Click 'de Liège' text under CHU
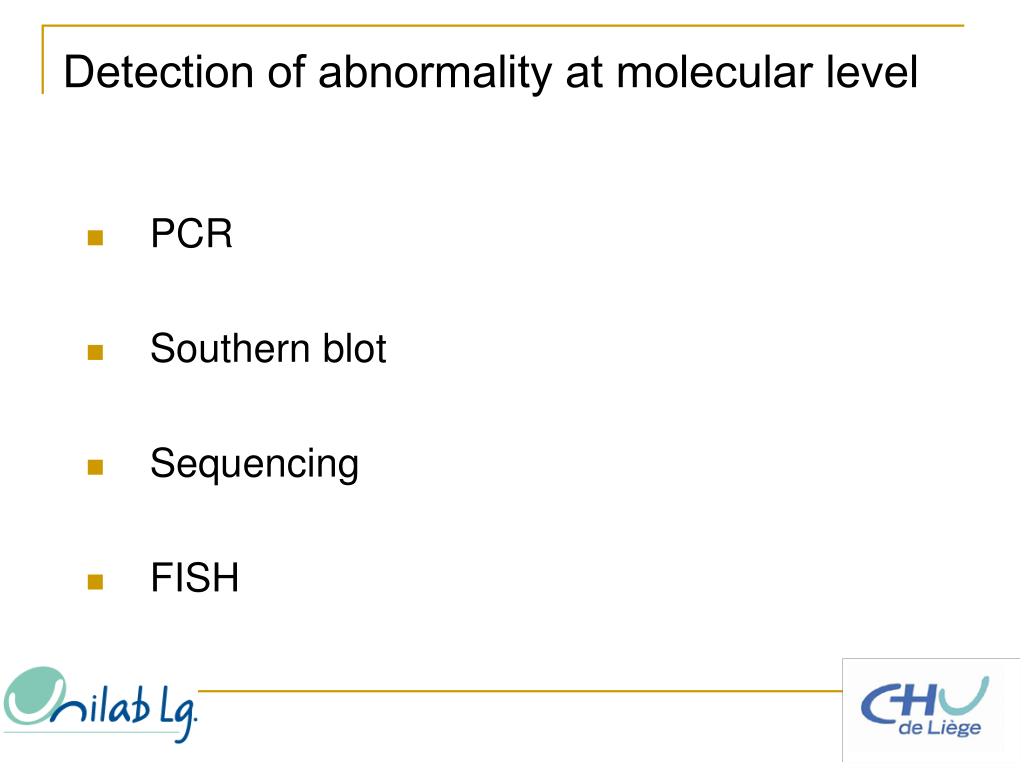The height and width of the screenshot is (768, 1024). [x=940, y=728]
